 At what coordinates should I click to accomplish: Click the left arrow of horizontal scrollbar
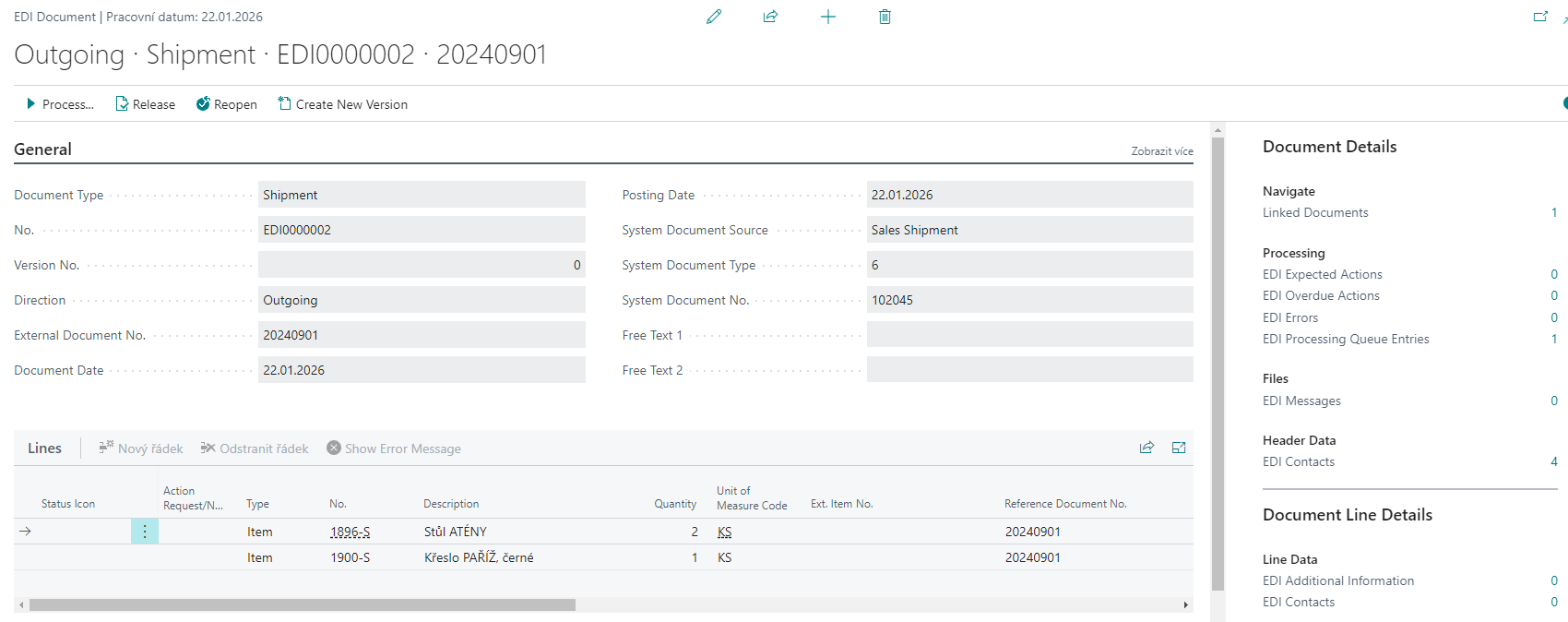[21, 605]
